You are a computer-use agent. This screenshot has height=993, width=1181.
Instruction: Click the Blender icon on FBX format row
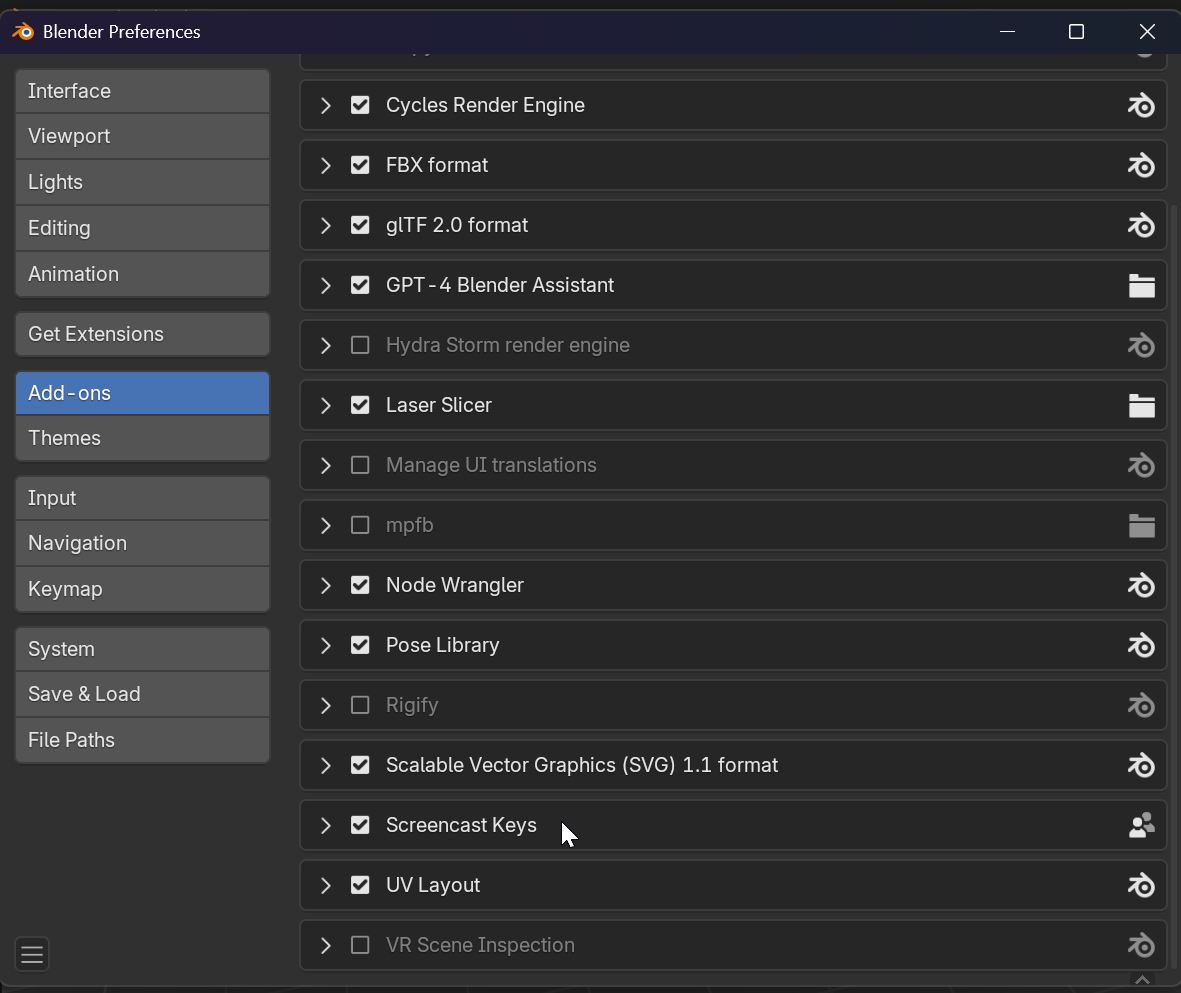(x=1141, y=165)
